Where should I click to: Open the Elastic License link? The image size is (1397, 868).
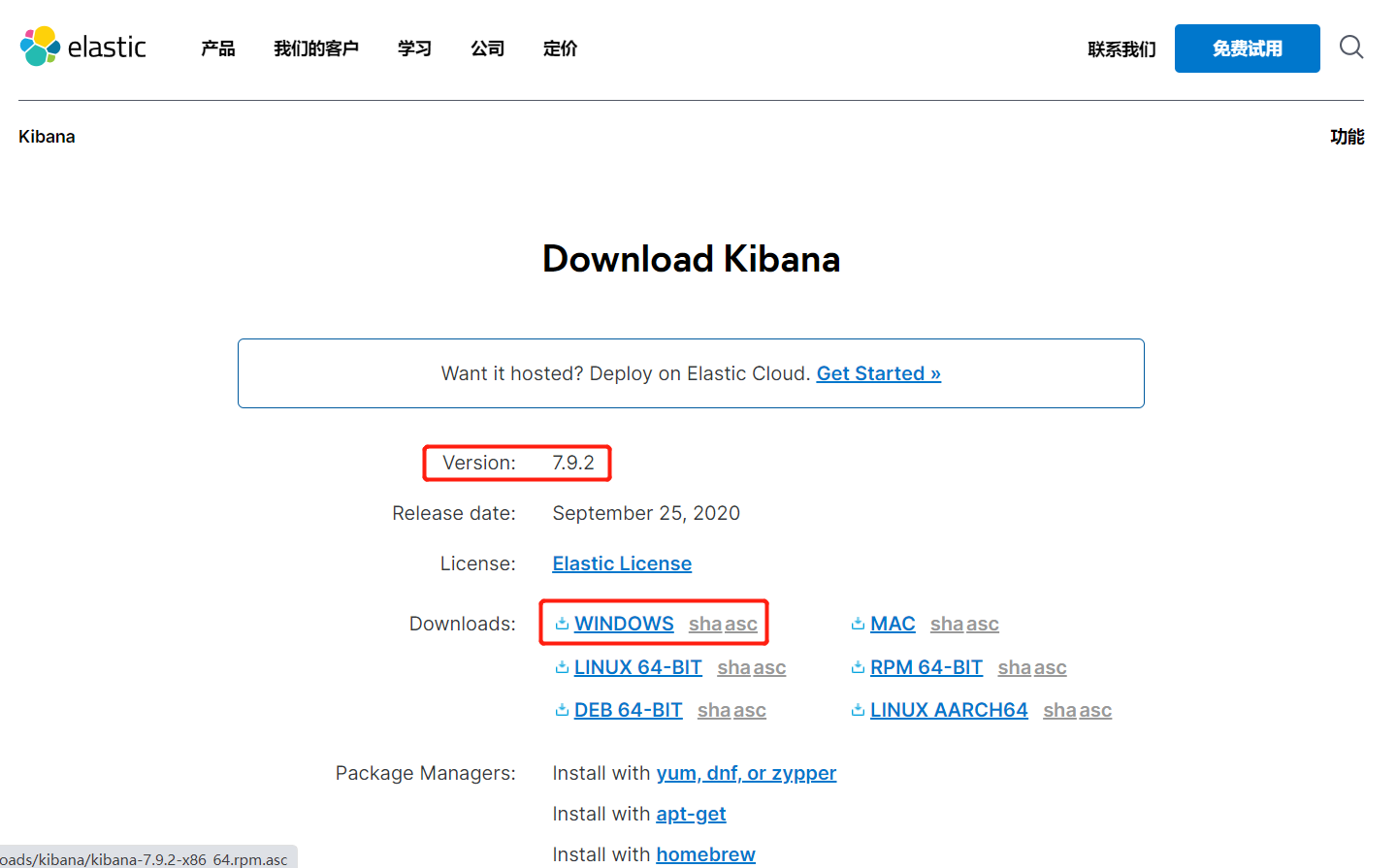[622, 563]
